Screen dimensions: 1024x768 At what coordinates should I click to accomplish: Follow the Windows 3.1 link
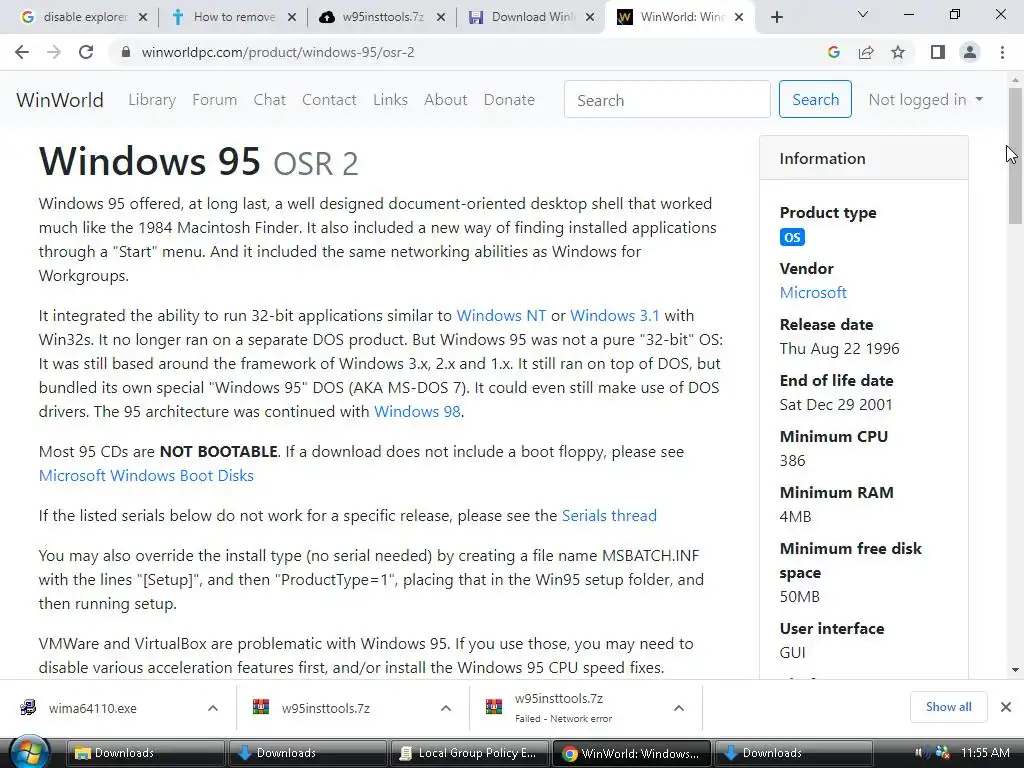(x=615, y=315)
